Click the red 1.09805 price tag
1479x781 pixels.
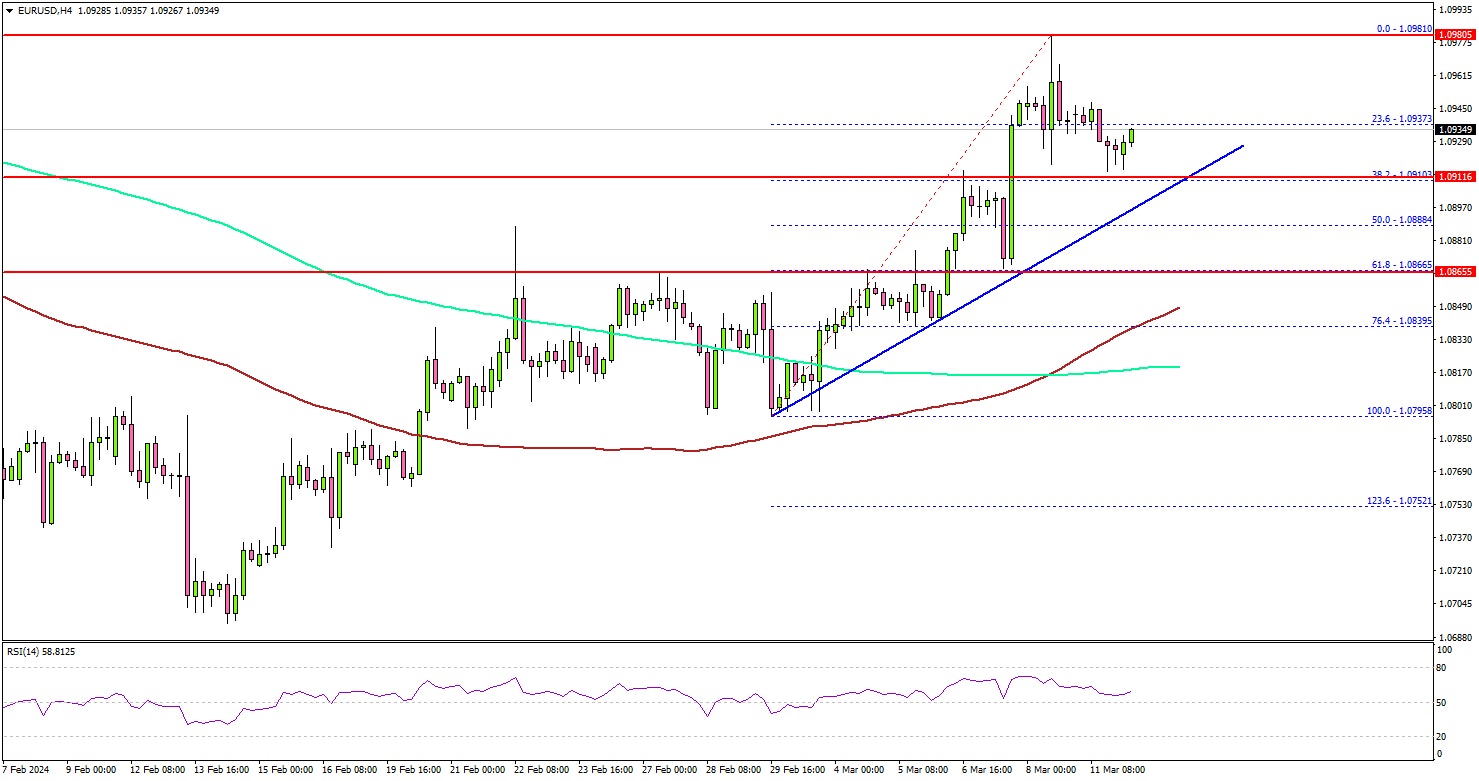coord(1456,36)
